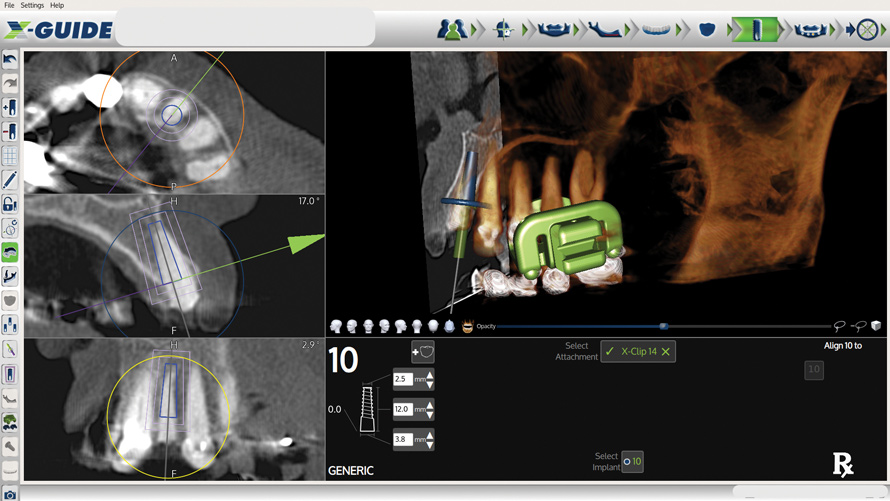
Task: Click the undo arrow in left toolbar
Action: click(10, 60)
